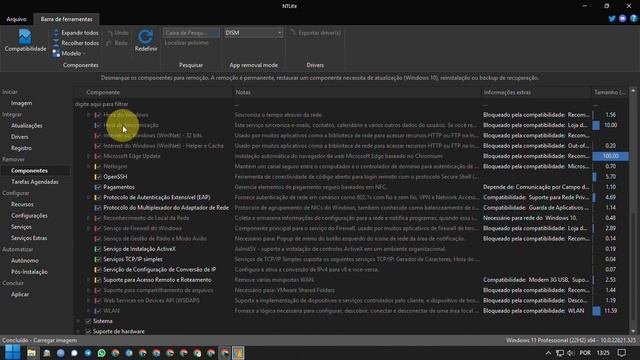
Task: Open Atualizações in the sidebar
Action: [27, 126]
